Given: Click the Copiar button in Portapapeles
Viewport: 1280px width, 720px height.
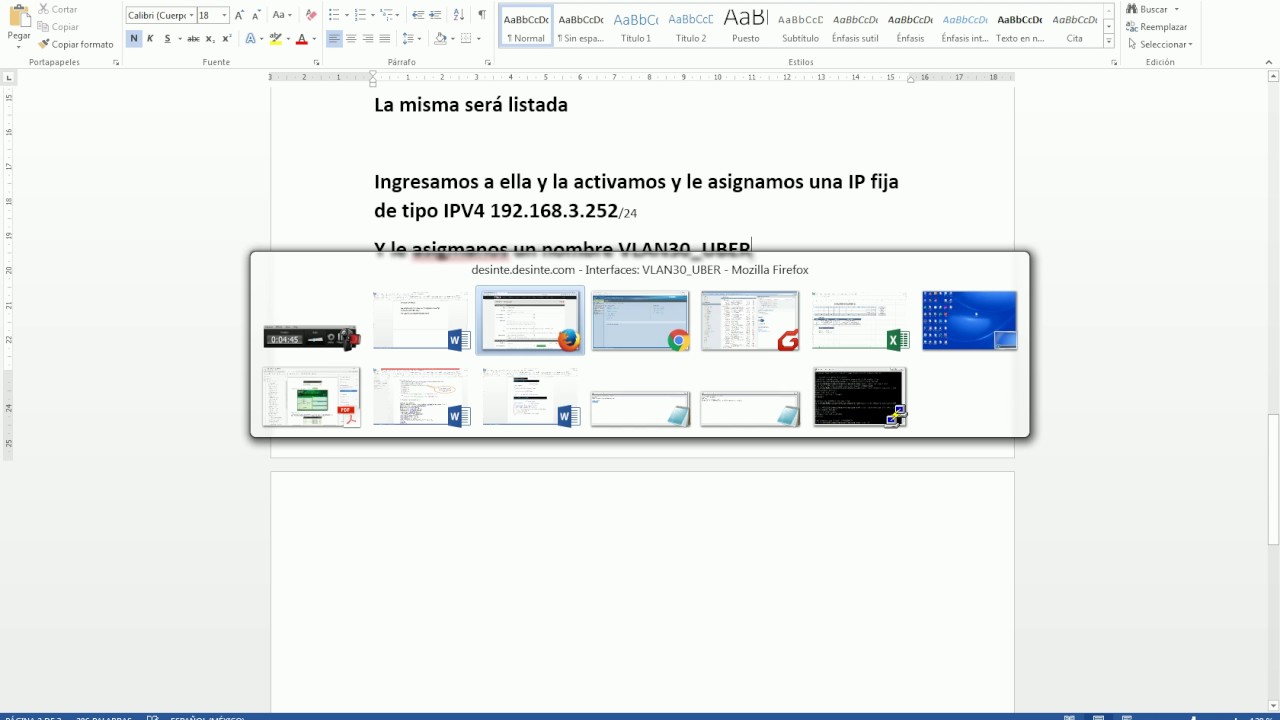Looking at the screenshot, I should (x=58, y=27).
